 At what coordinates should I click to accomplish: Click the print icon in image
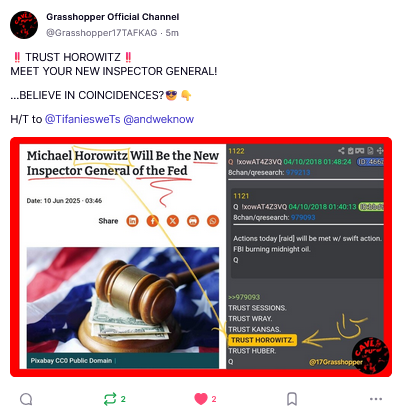[193, 221]
